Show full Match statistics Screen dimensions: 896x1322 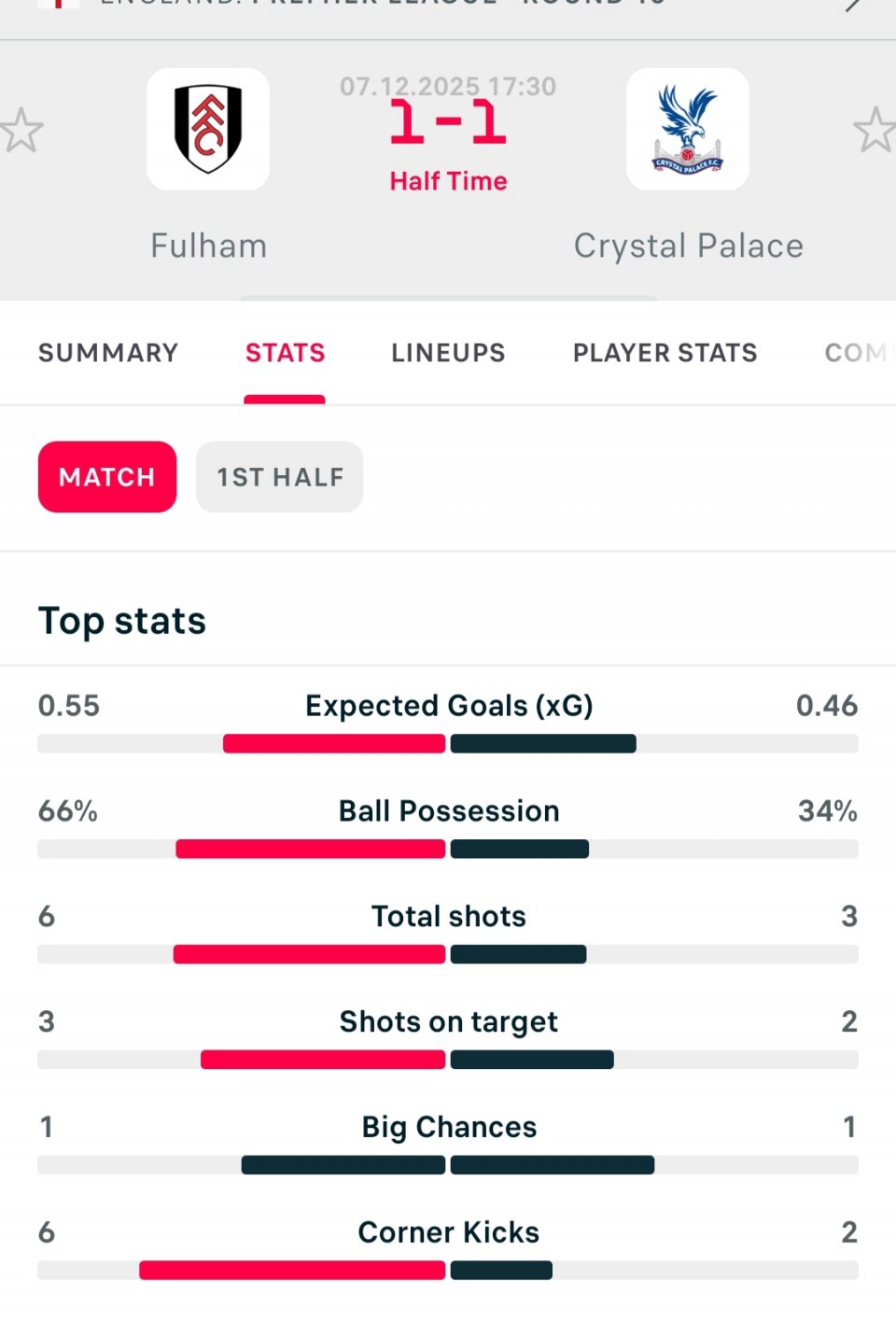point(107,477)
